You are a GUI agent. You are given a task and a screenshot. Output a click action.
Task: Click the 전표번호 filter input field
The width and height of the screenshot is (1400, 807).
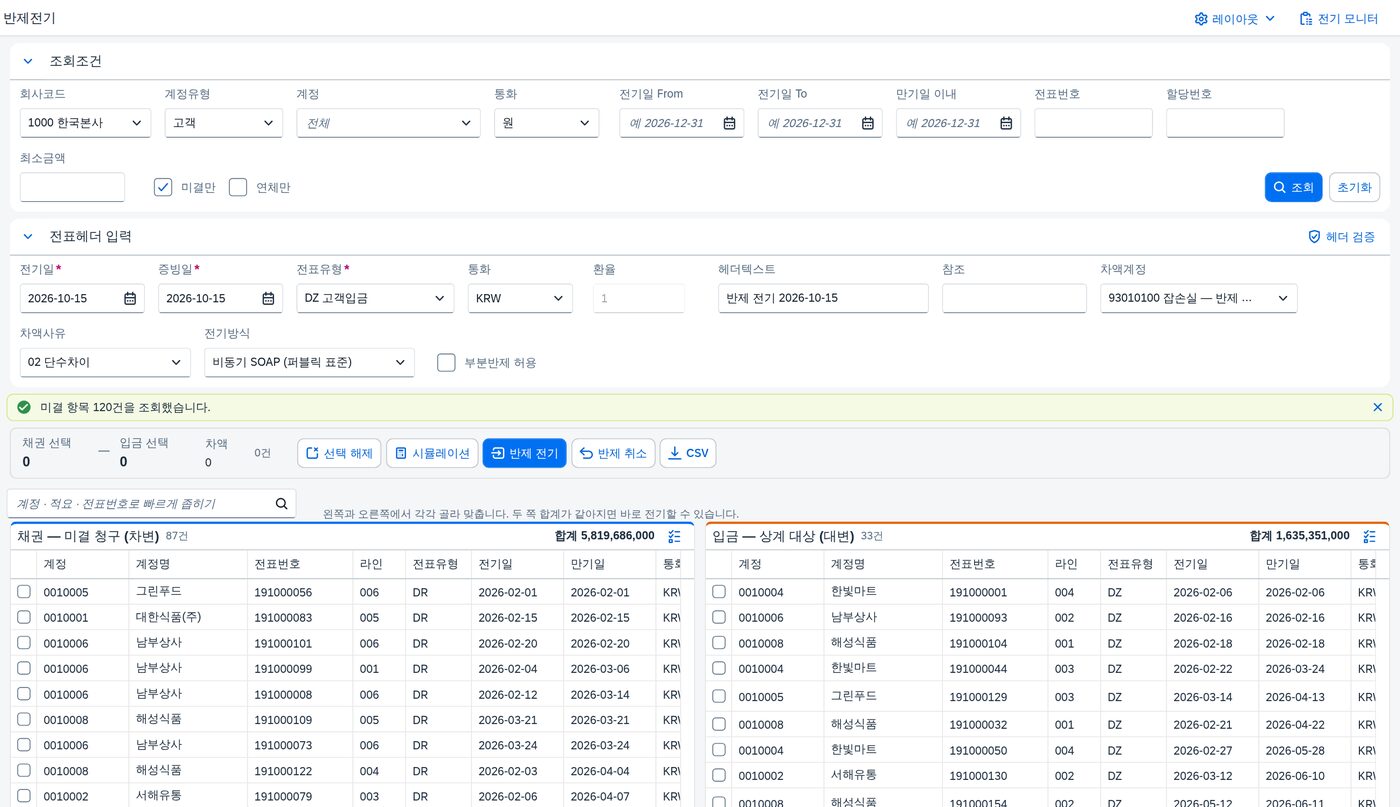[x=1093, y=123]
